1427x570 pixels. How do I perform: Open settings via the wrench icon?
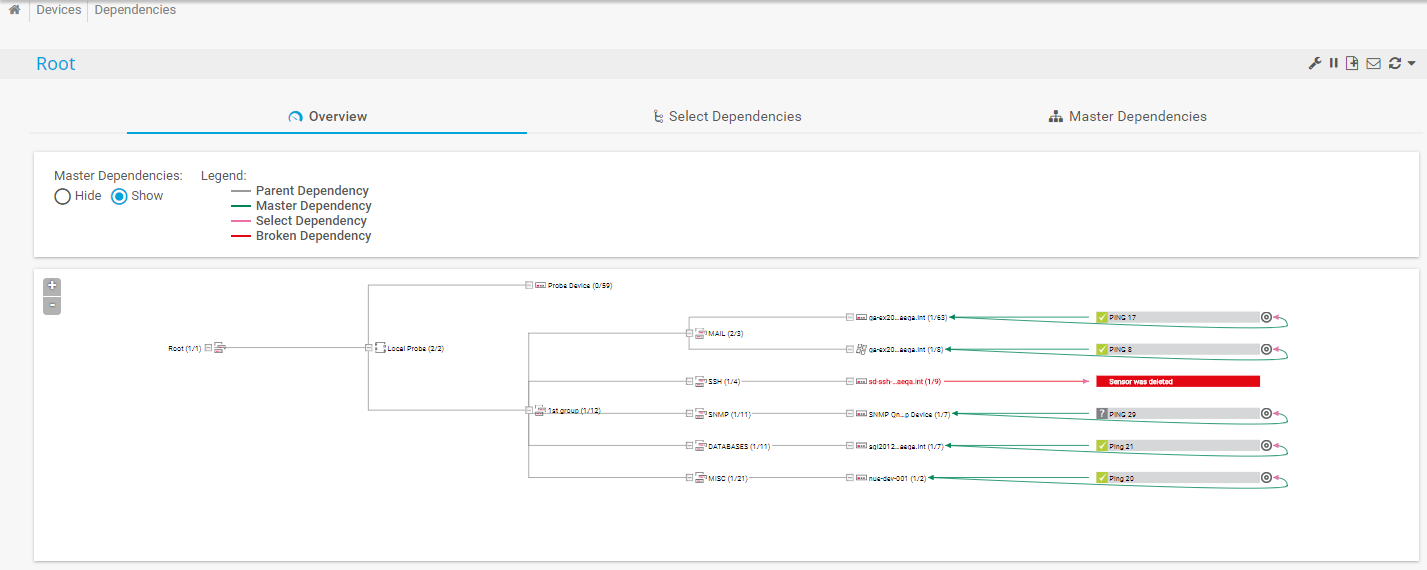(x=1315, y=64)
